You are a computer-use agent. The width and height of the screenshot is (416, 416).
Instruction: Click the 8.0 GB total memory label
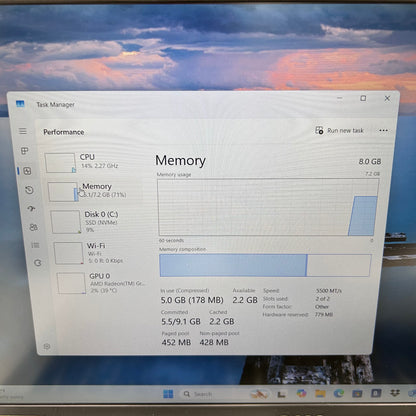point(370,162)
